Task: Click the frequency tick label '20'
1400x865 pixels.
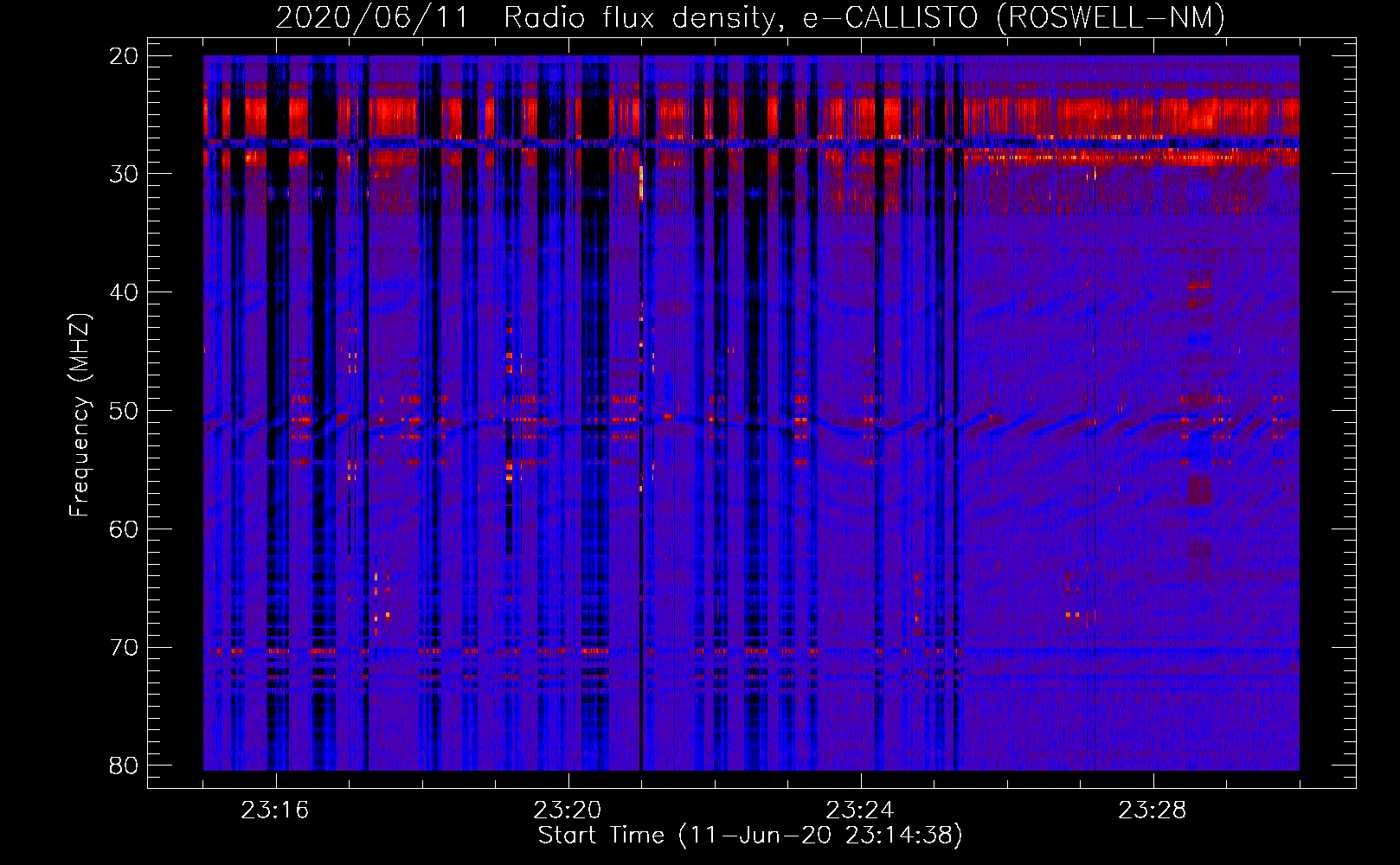Action: (x=124, y=56)
